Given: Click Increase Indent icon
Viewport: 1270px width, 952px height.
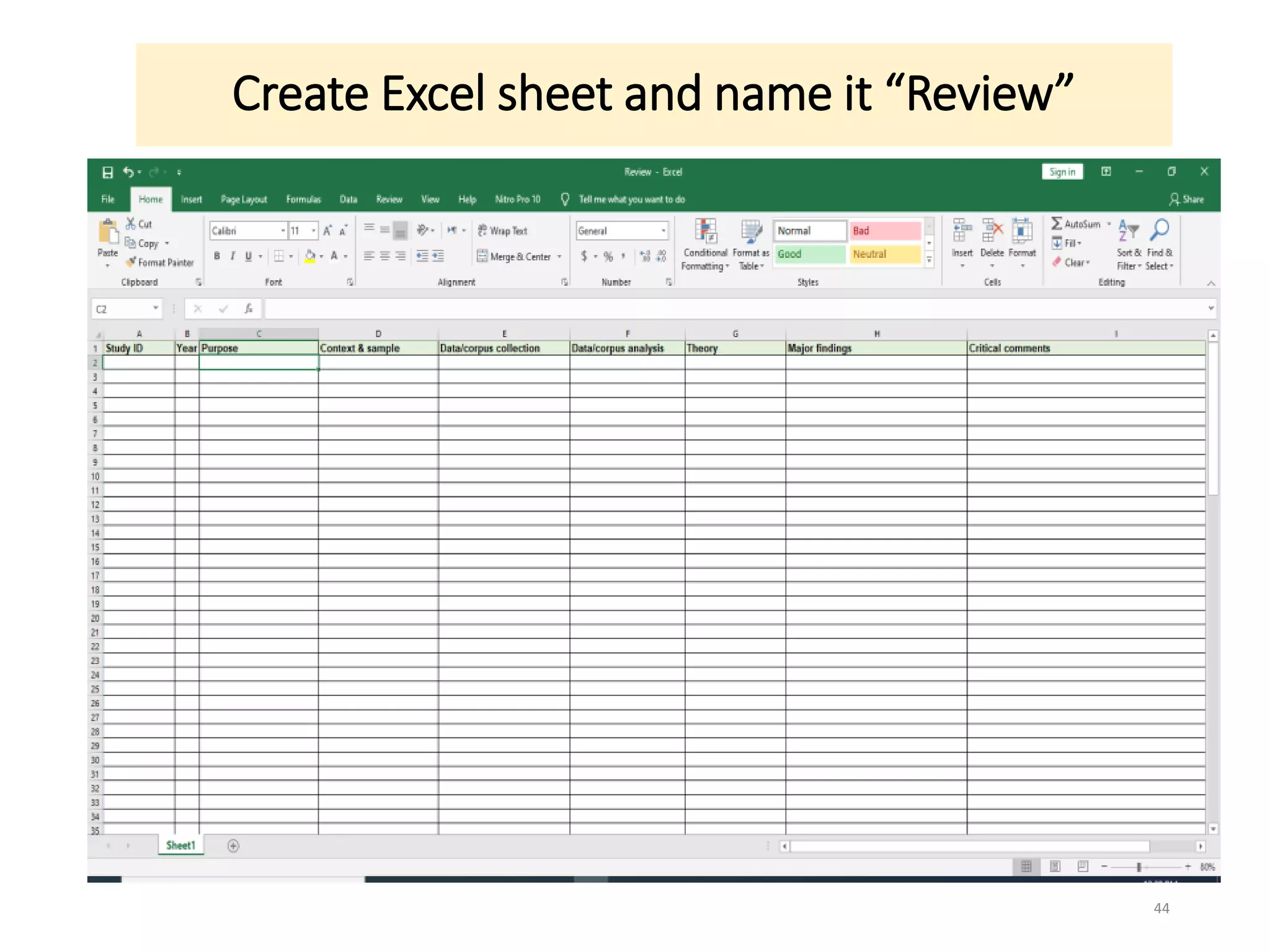Looking at the screenshot, I should tap(438, 256).
